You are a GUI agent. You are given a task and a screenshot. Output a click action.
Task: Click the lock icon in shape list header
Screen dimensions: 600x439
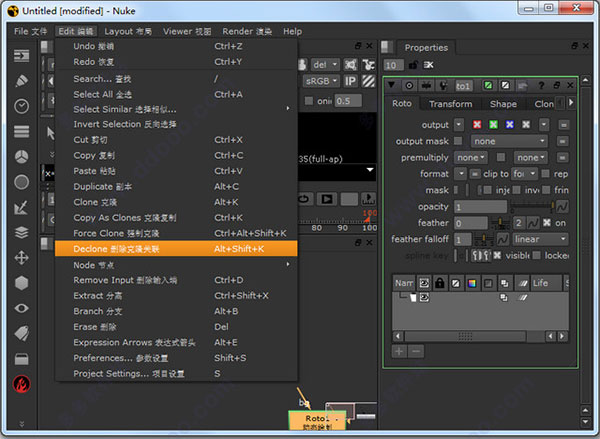(x=440, y=283)
